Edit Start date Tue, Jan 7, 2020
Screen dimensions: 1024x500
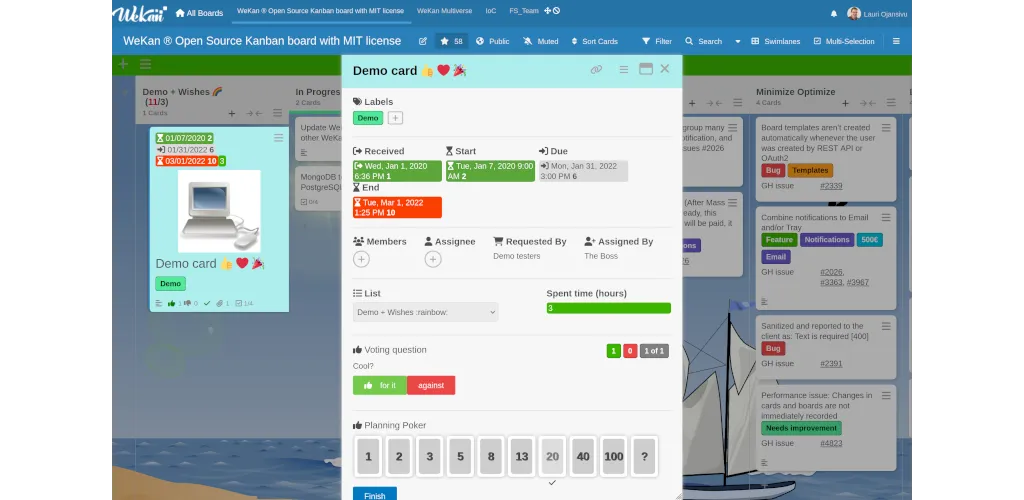(x=490, y=171)
